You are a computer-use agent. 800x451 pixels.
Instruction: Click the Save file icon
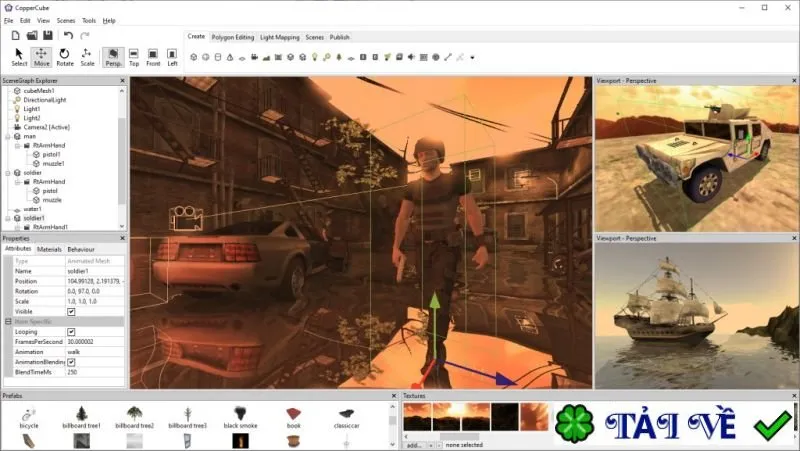pyautogui.click(x=47, y=35)
